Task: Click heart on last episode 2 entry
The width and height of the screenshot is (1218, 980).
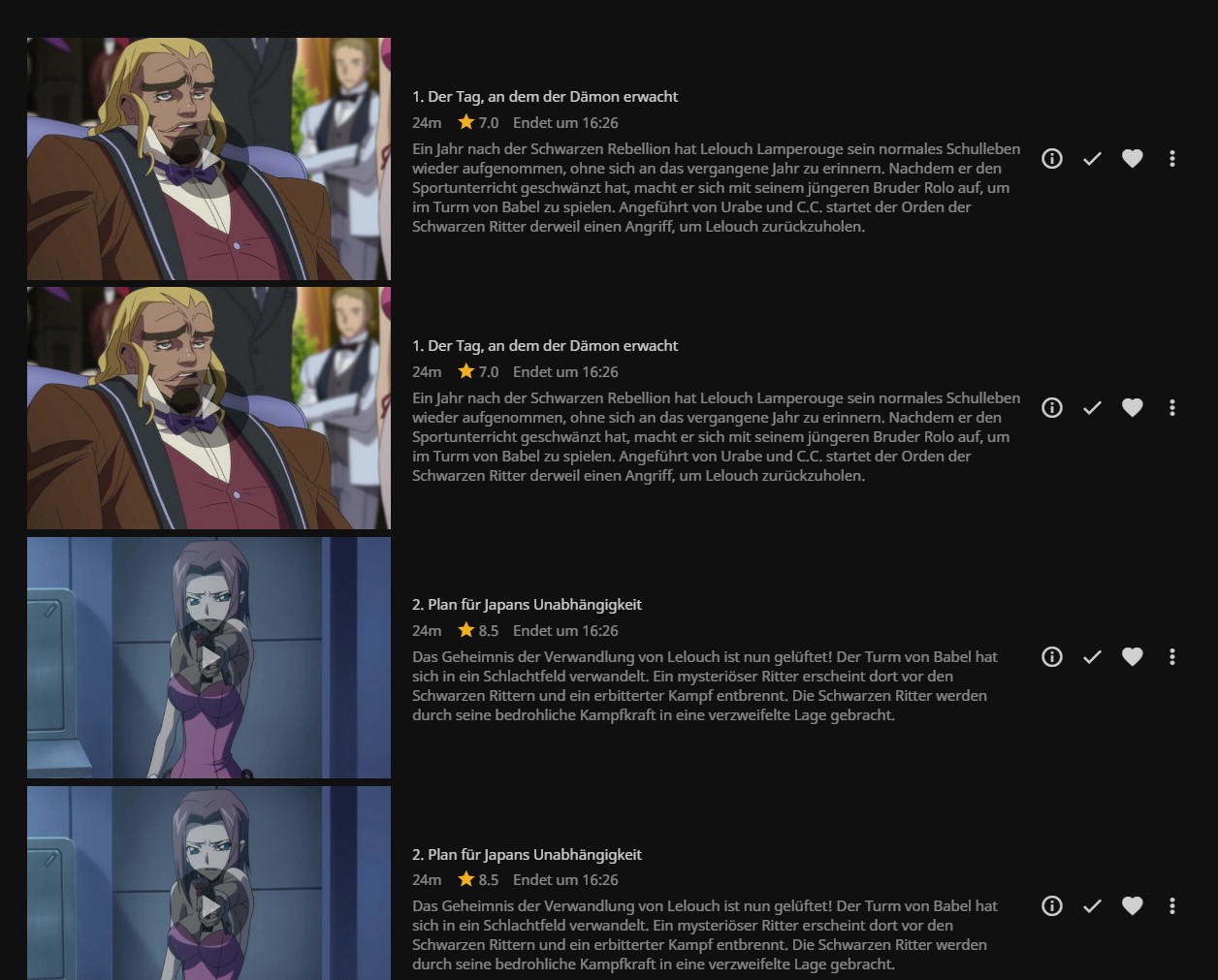Action: [1132, 905]
